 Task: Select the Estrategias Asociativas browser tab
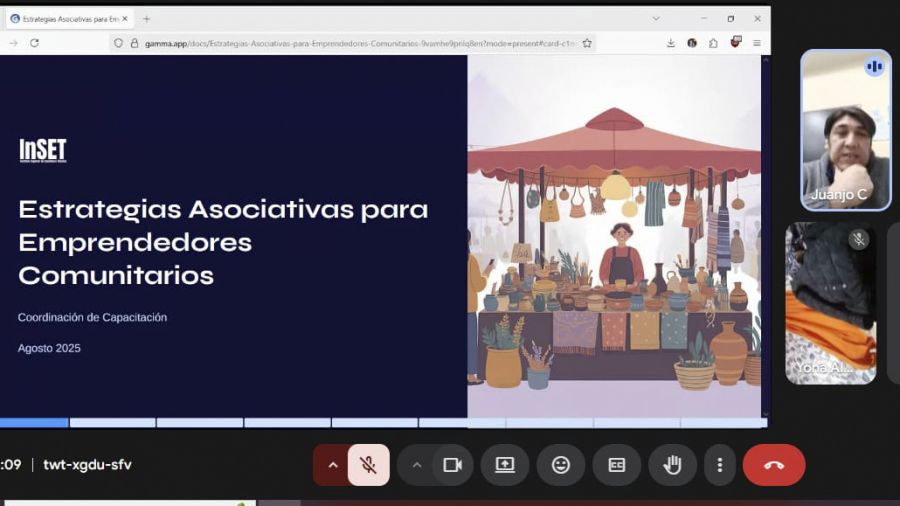69,19
